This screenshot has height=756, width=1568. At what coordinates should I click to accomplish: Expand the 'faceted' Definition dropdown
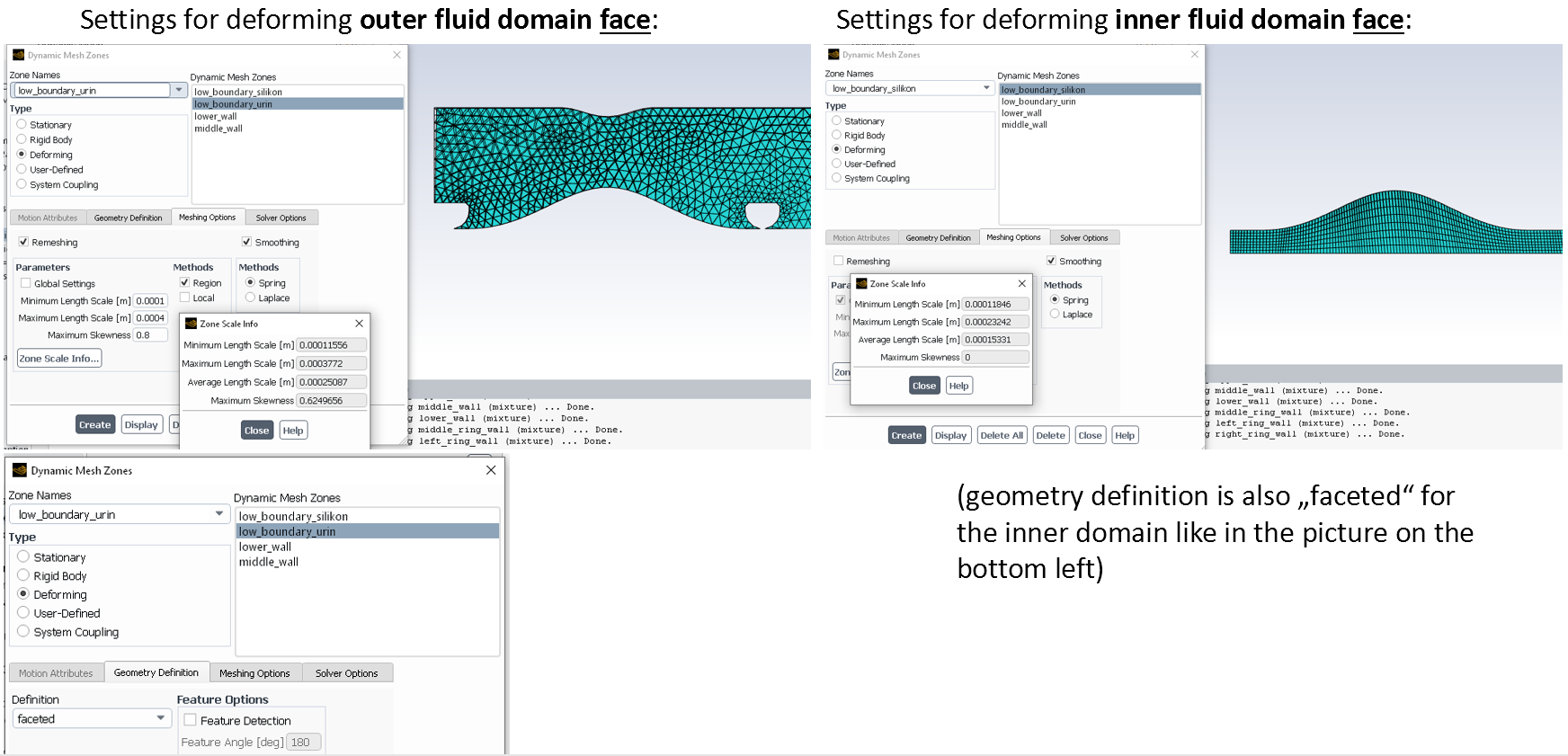pos(161,718)
